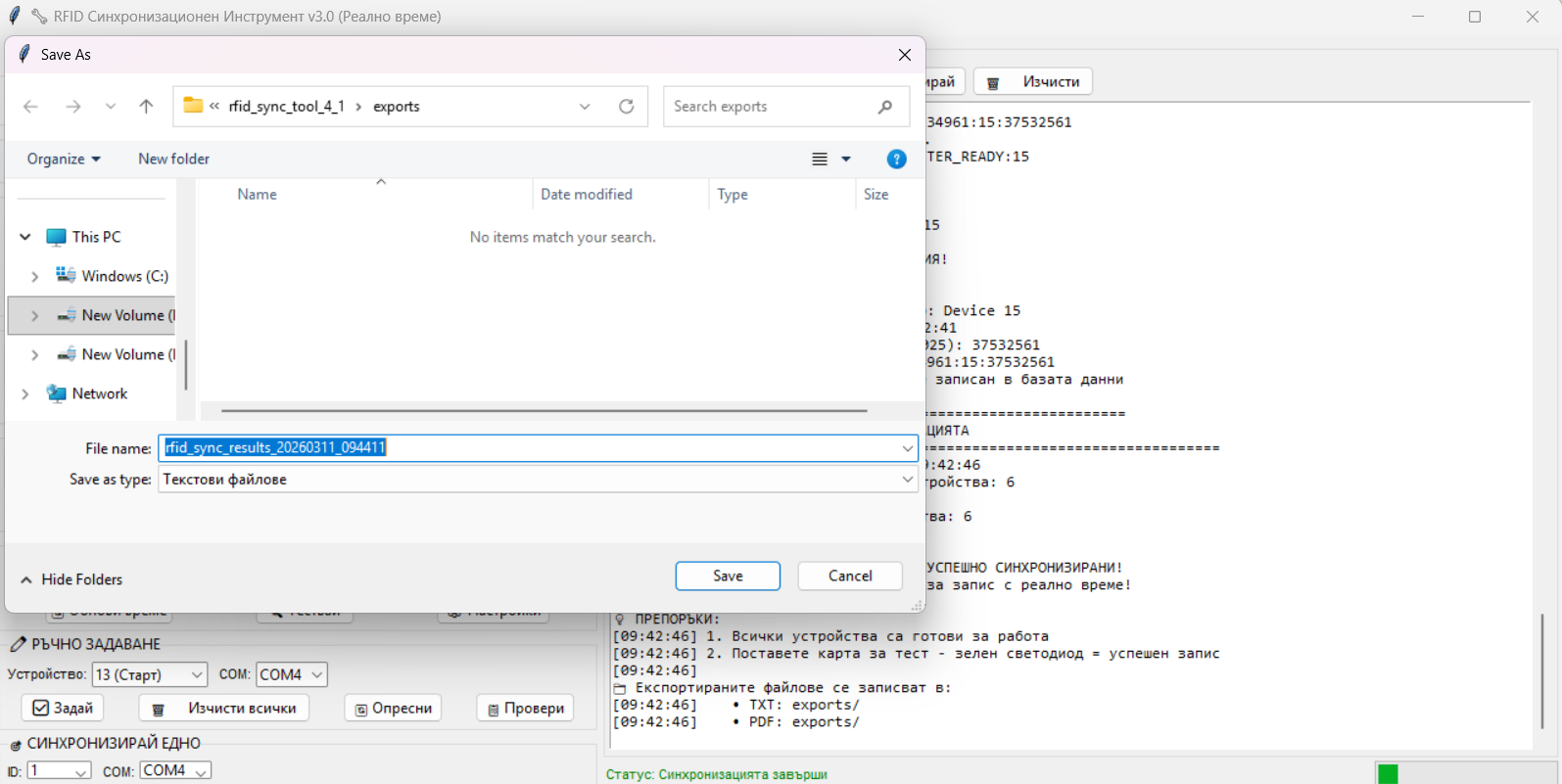Viewport: 1562px width, 784px height.
Task: Refresh the exports folder listing
Action: tap(627, 107)
